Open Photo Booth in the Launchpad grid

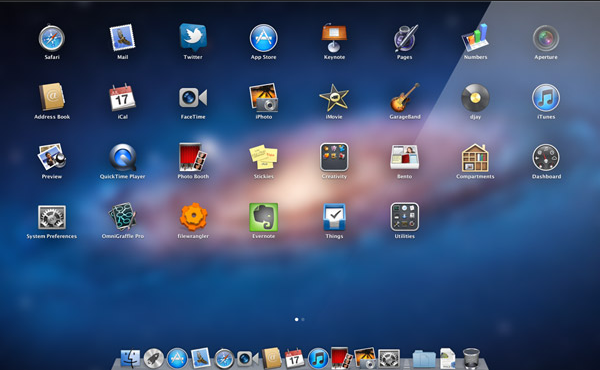(x=193, y=157)
